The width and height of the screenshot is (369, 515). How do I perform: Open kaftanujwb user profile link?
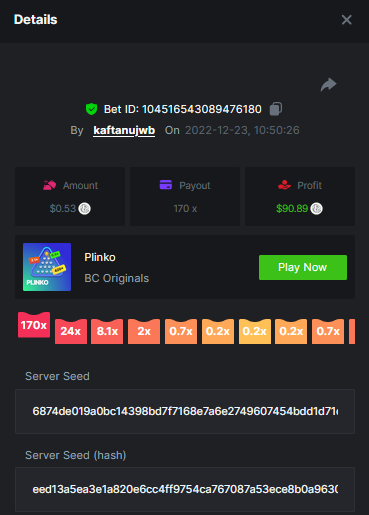(x=124, y=130)
